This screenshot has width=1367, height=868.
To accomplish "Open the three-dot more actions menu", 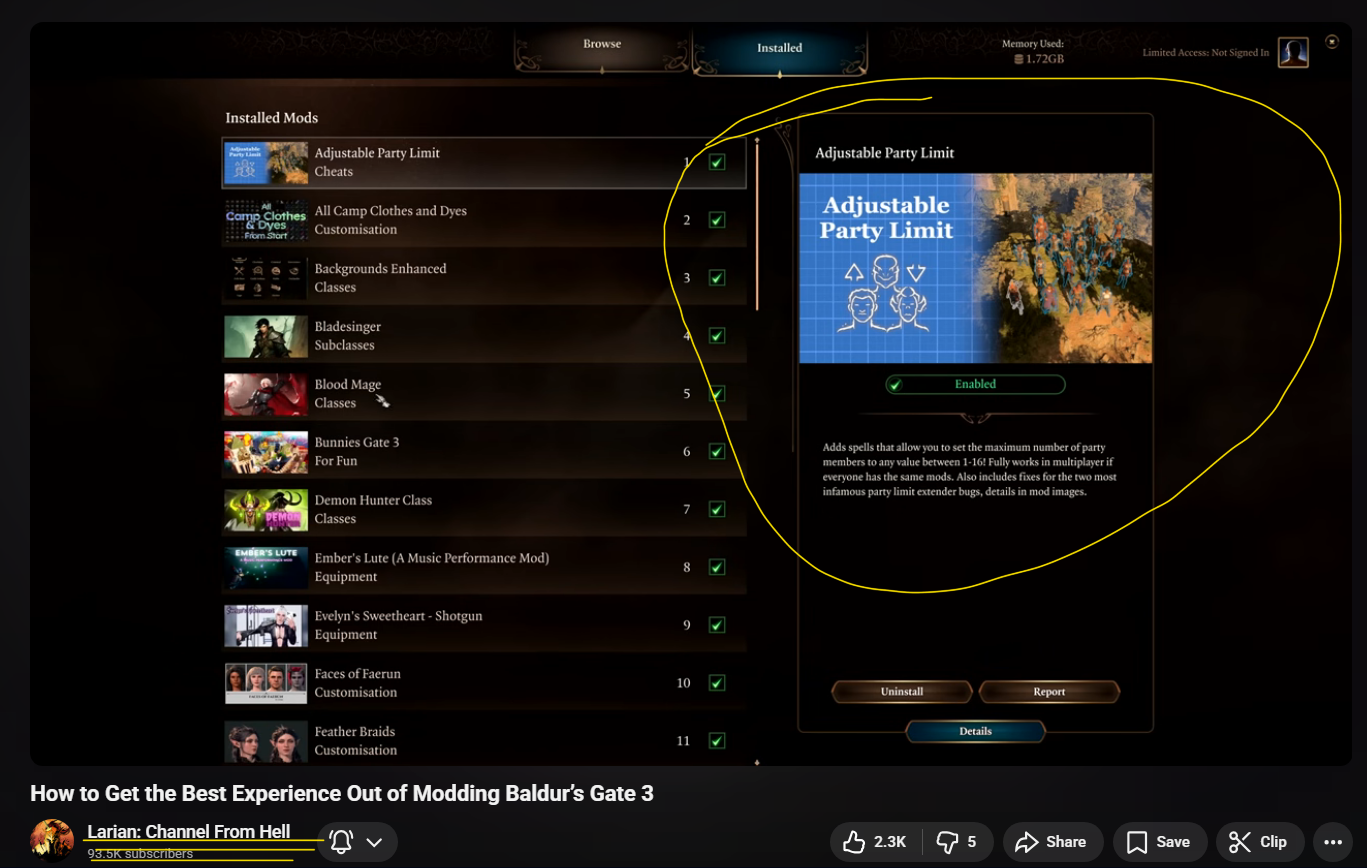I will 1333,842.
